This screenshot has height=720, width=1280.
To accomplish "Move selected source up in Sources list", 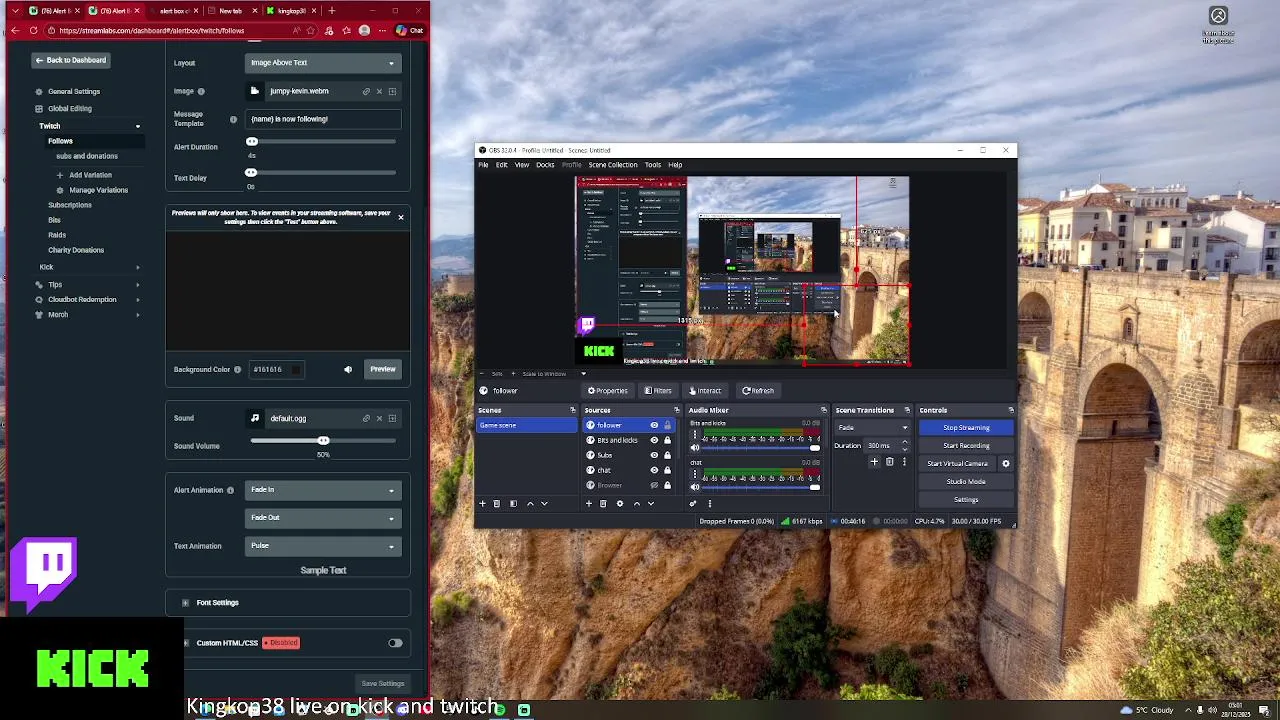I will tap(636, 504).
